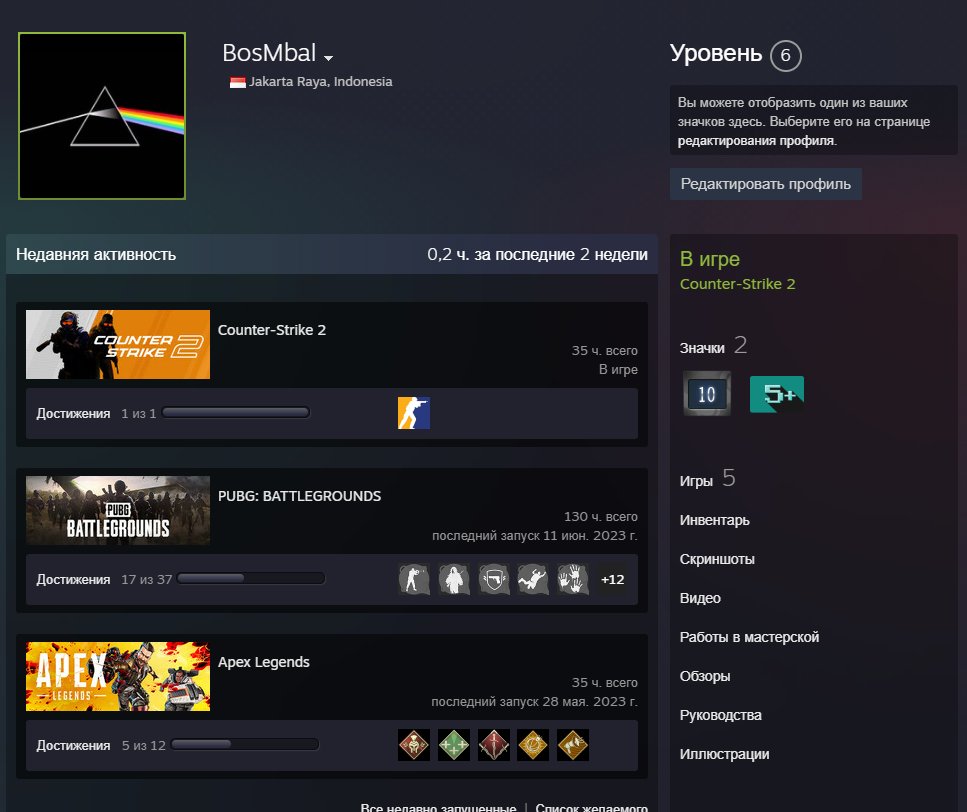Image resolution: width=967 pixels, height=812 pixels.
Task: Click Редактировать профиль button
Action: point(765,184)
